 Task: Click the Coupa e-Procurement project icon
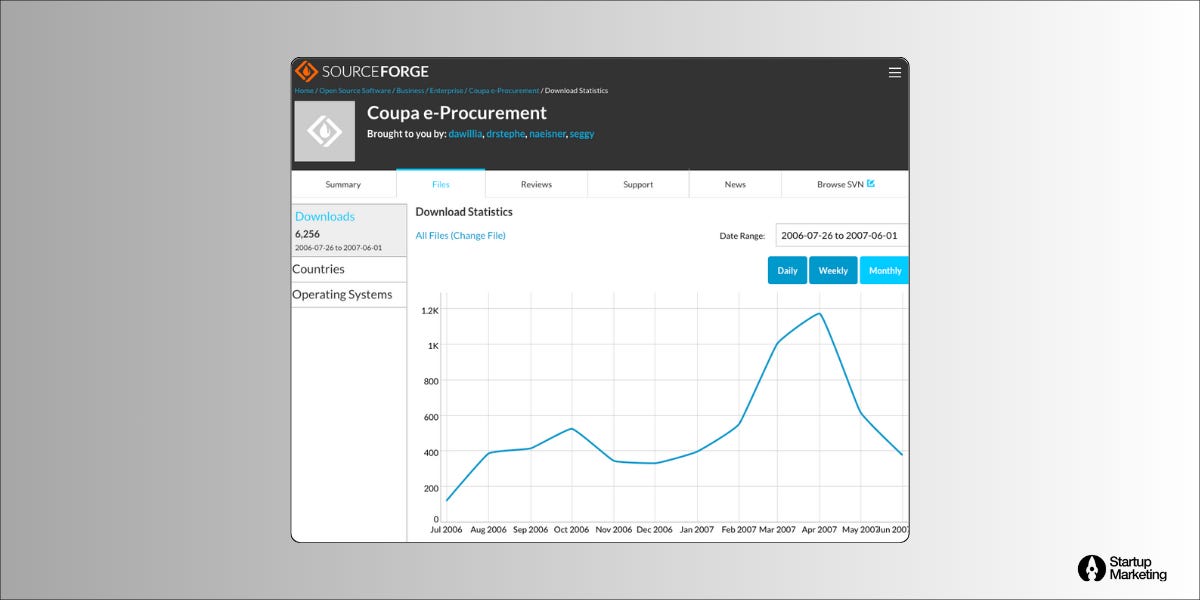324,131
